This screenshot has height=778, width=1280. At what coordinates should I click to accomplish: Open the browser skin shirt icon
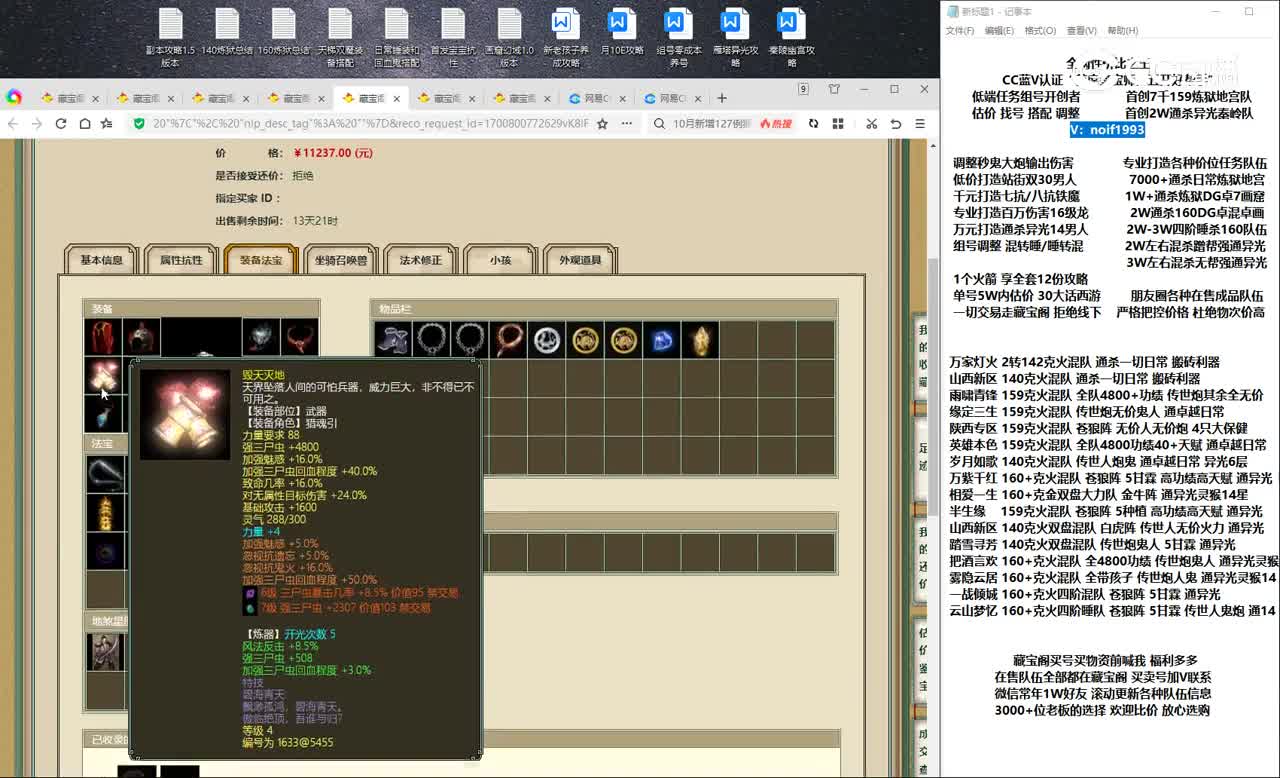click(x=835, y=90)
